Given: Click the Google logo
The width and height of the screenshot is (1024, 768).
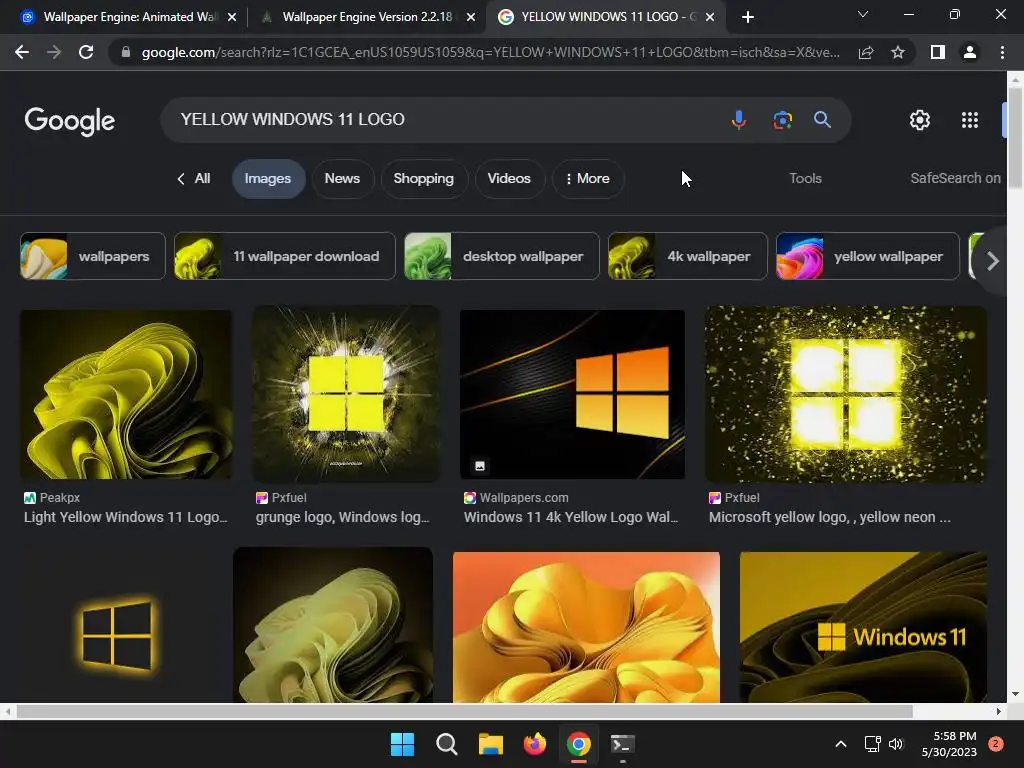Looking at the screenshot, I should 69,121.
